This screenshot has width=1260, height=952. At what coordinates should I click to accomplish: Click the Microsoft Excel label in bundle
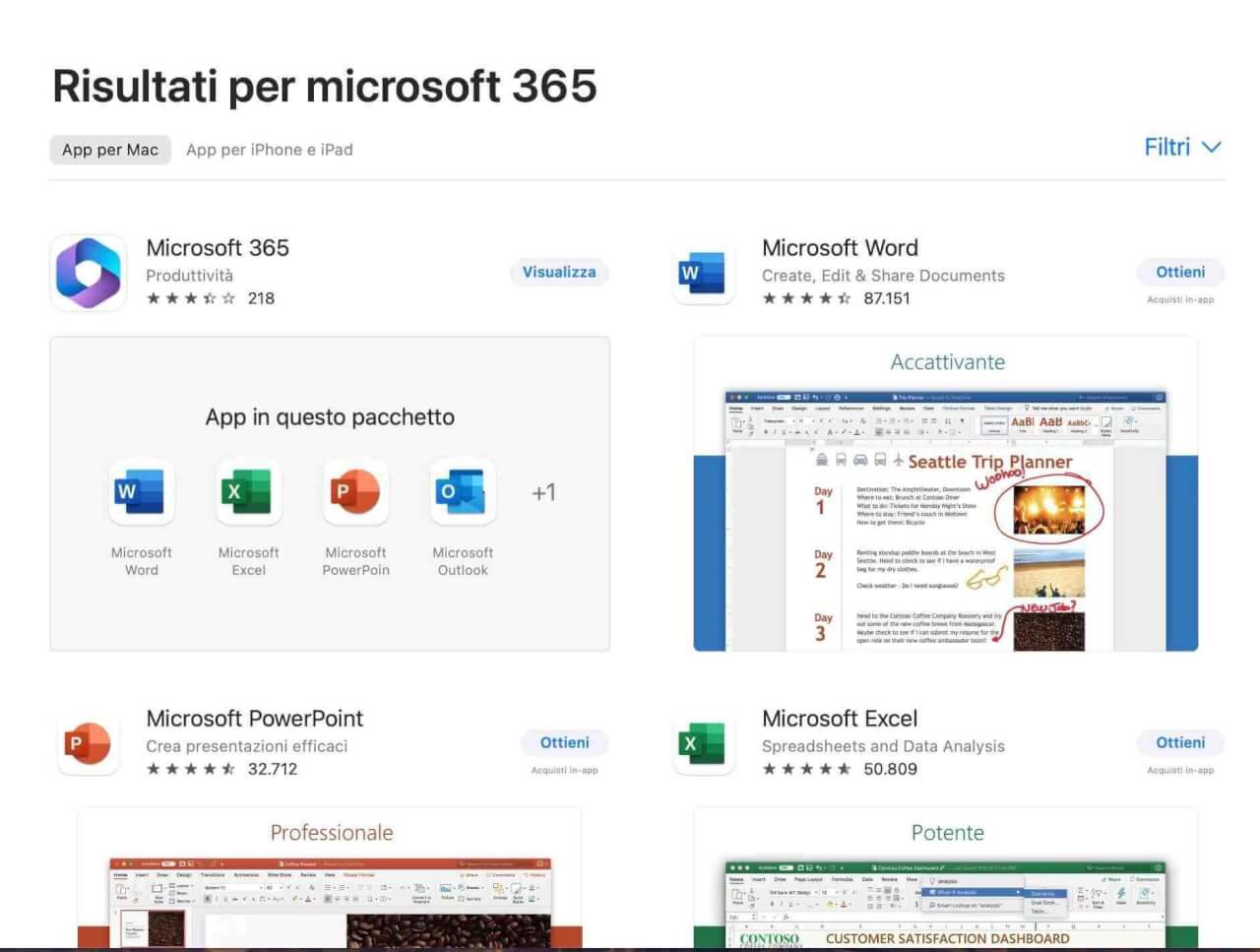[x=249, y=561]
